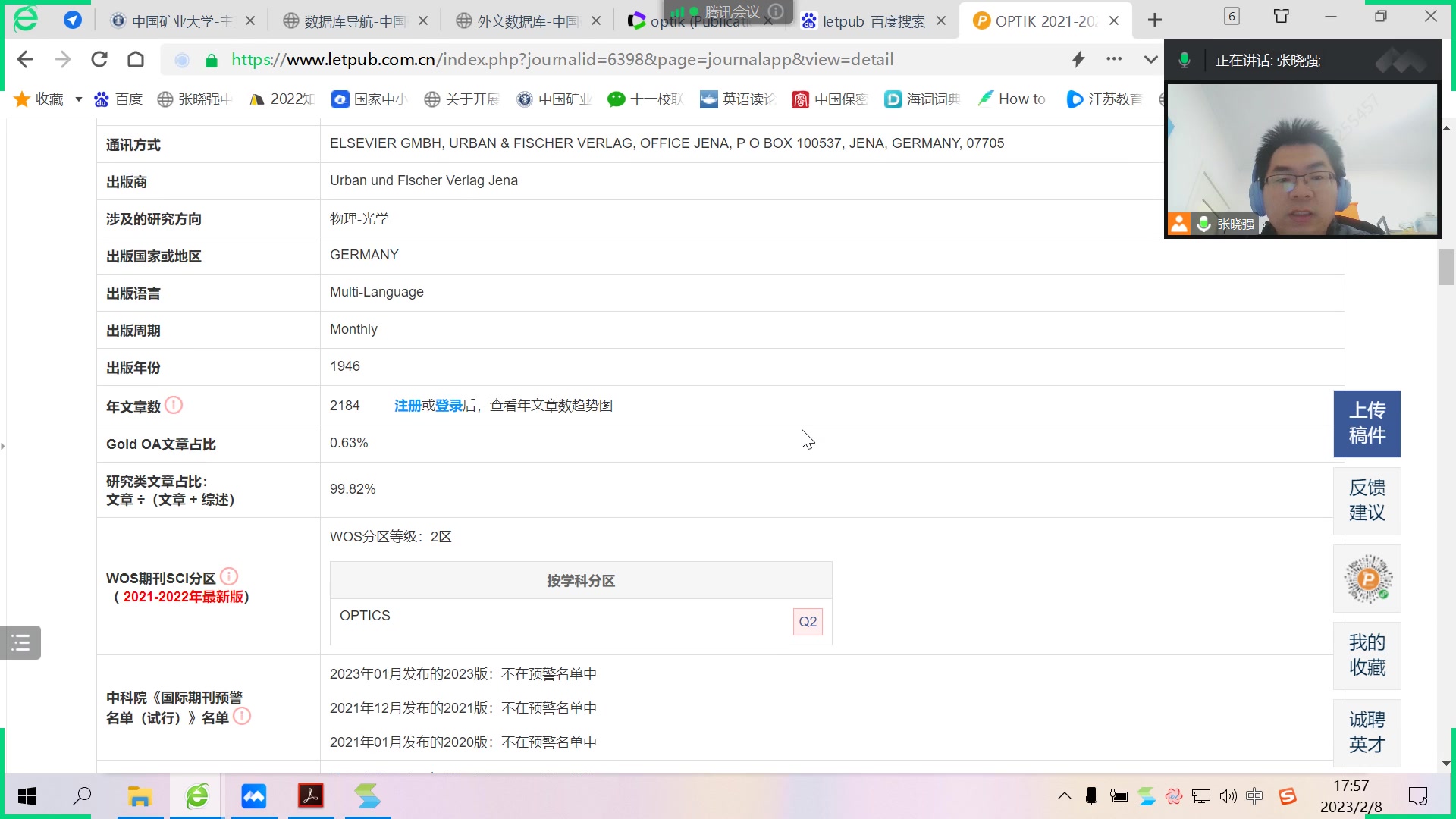Go forward in browser history
The width and height of the screenshot is (1456, 819).
coord(62,59)
